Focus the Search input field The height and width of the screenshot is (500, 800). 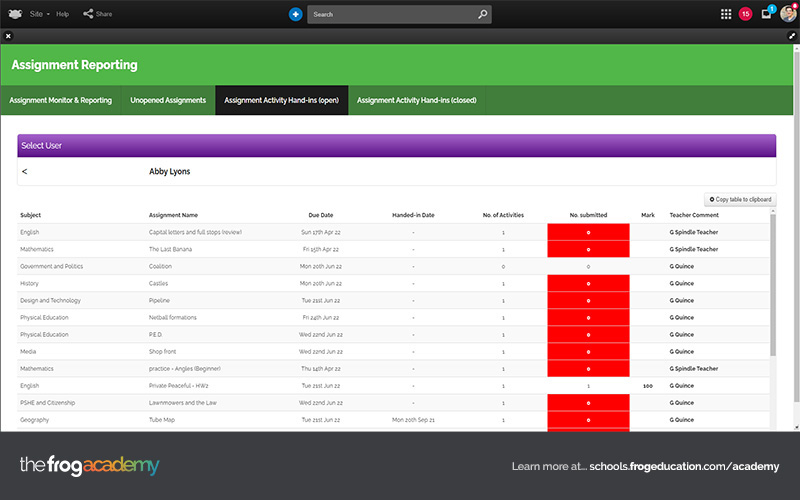point(391,14)
